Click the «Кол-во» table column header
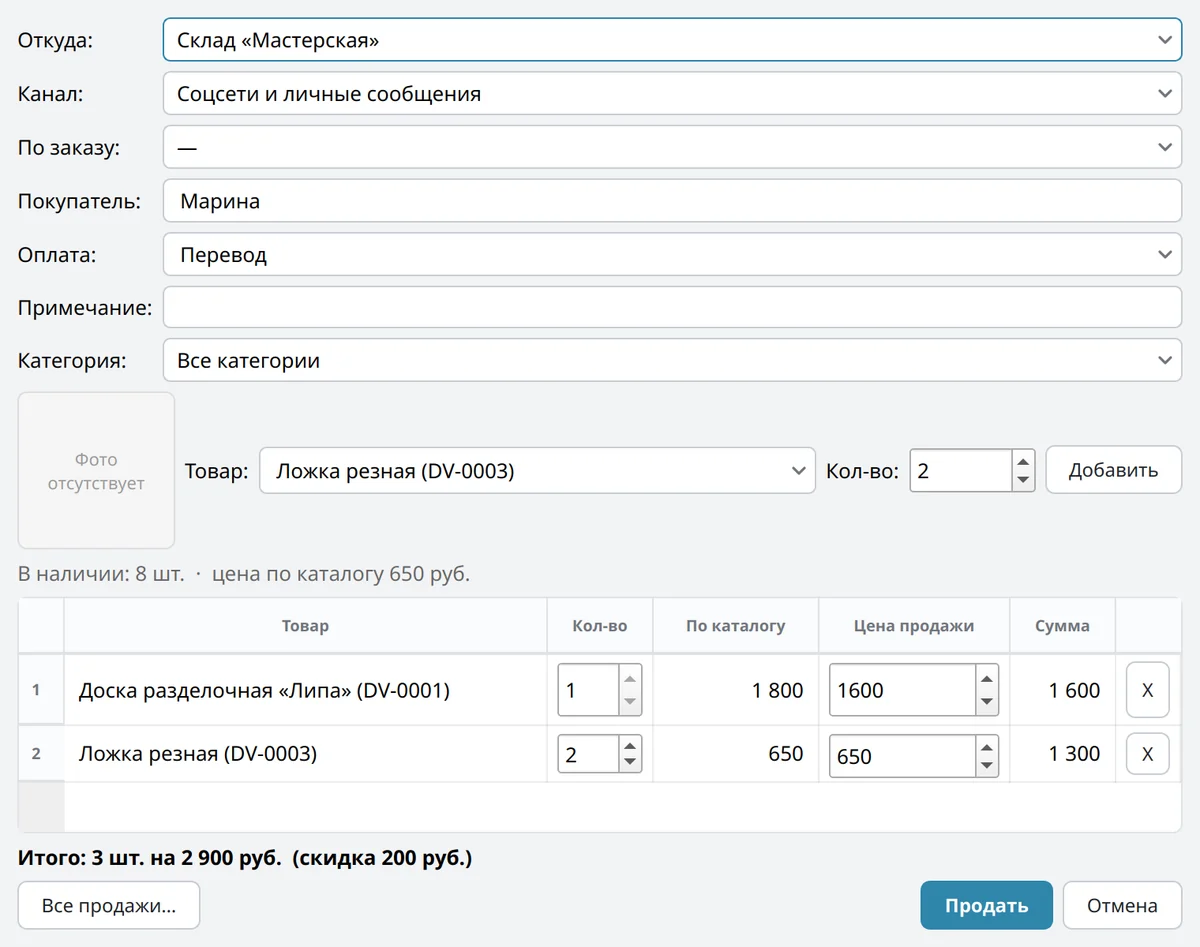 tap(600, 626)
